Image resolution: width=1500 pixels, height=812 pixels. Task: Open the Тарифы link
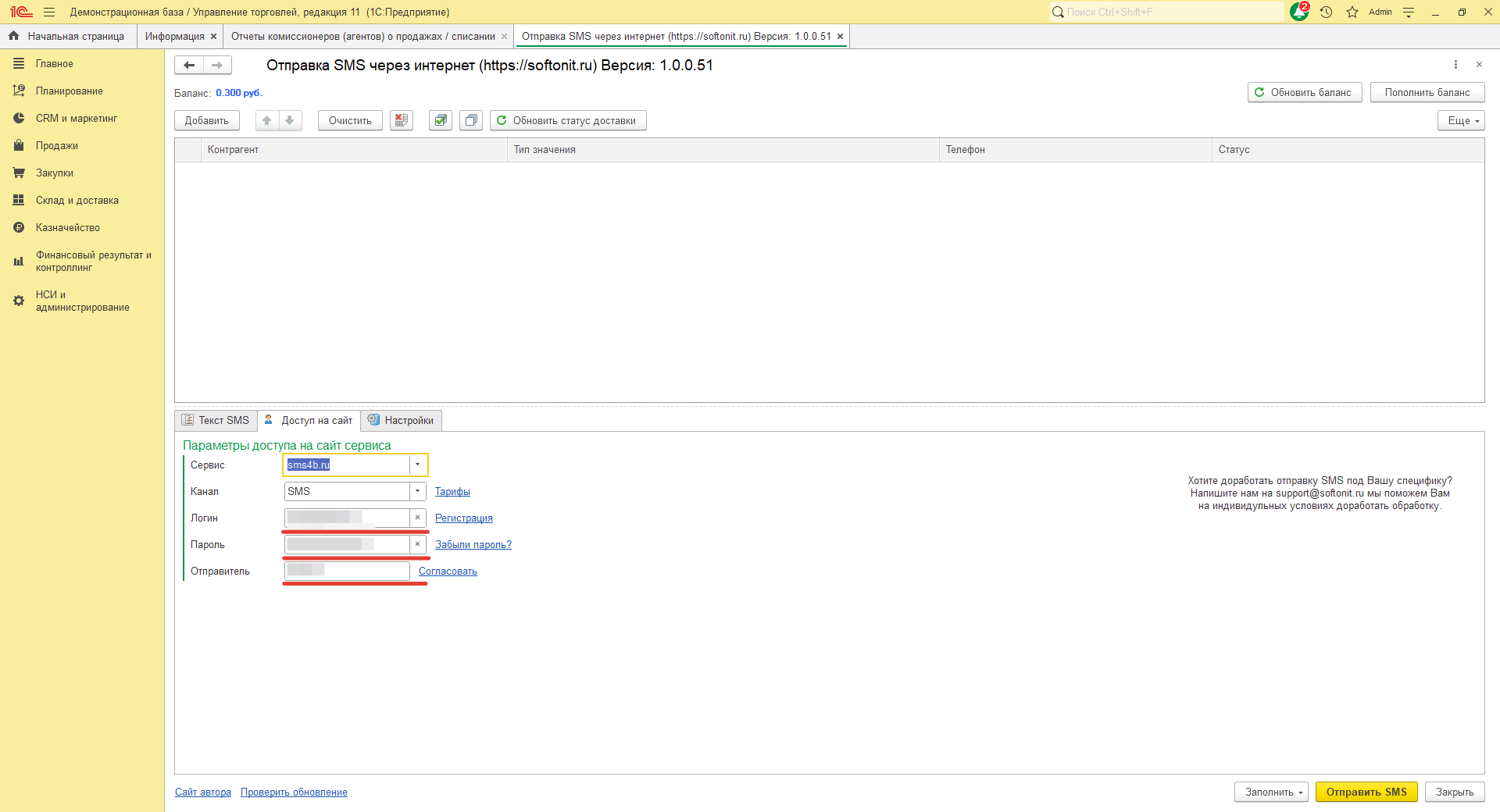pyautogui.click(x=452, y=492)
